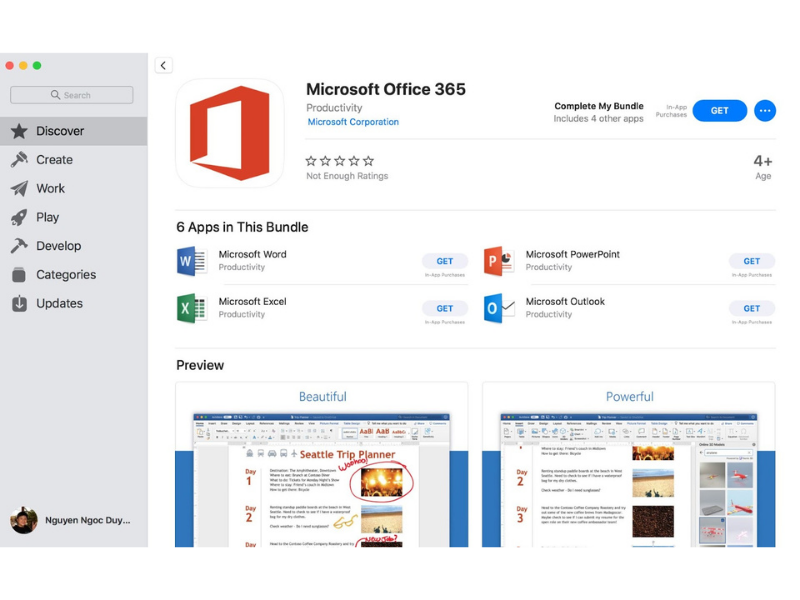Open the Microsoft Corporation developer link
This screenshot has width=800, height=600.
click(353, 122)
